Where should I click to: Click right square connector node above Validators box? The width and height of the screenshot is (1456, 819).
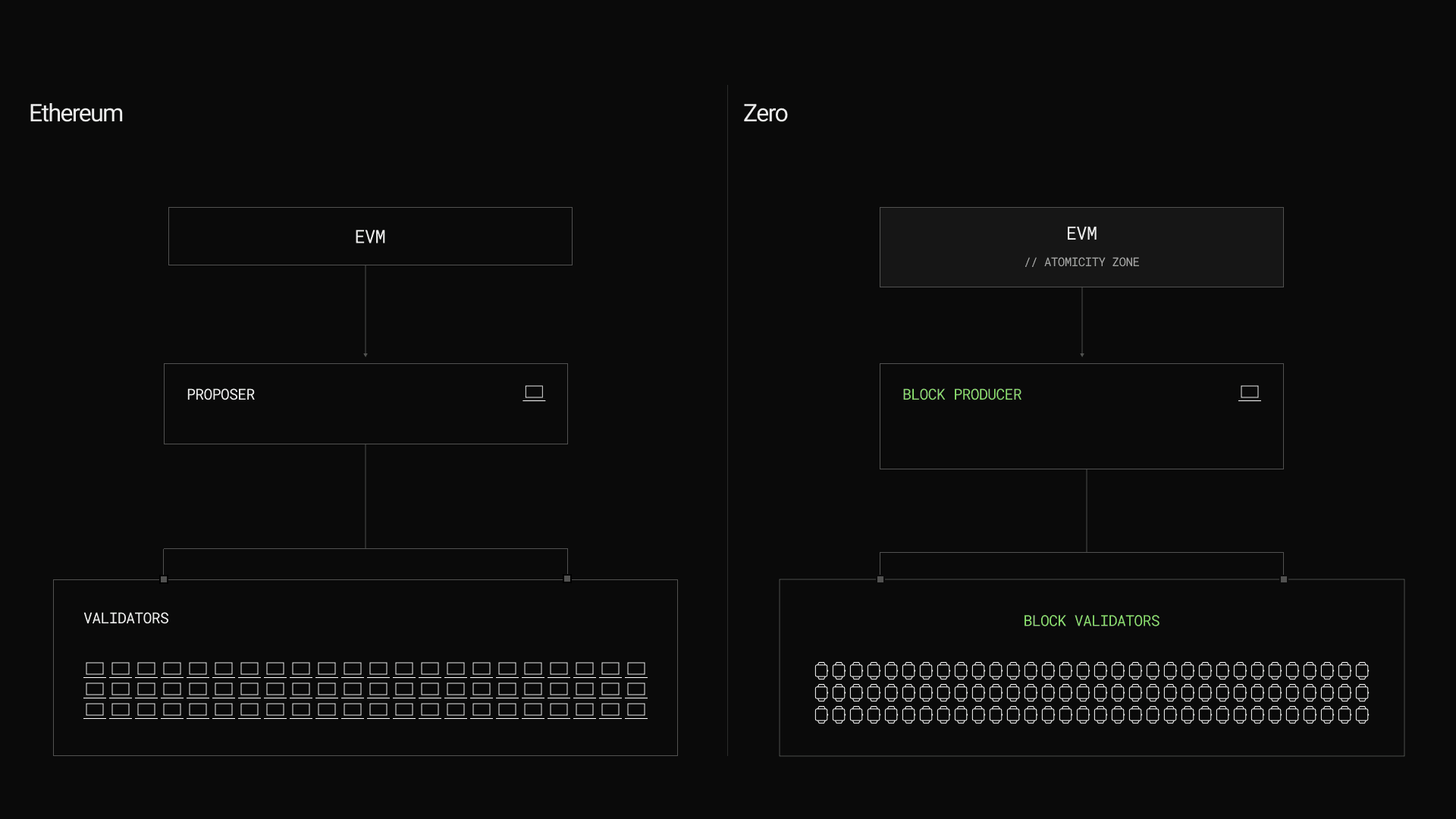point(567,579)
